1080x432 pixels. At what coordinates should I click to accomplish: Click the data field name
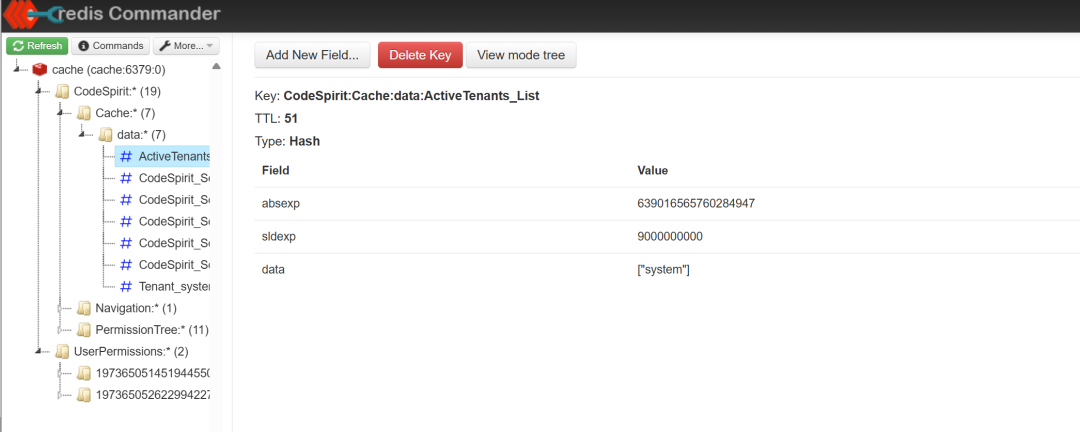click(273, 270)
